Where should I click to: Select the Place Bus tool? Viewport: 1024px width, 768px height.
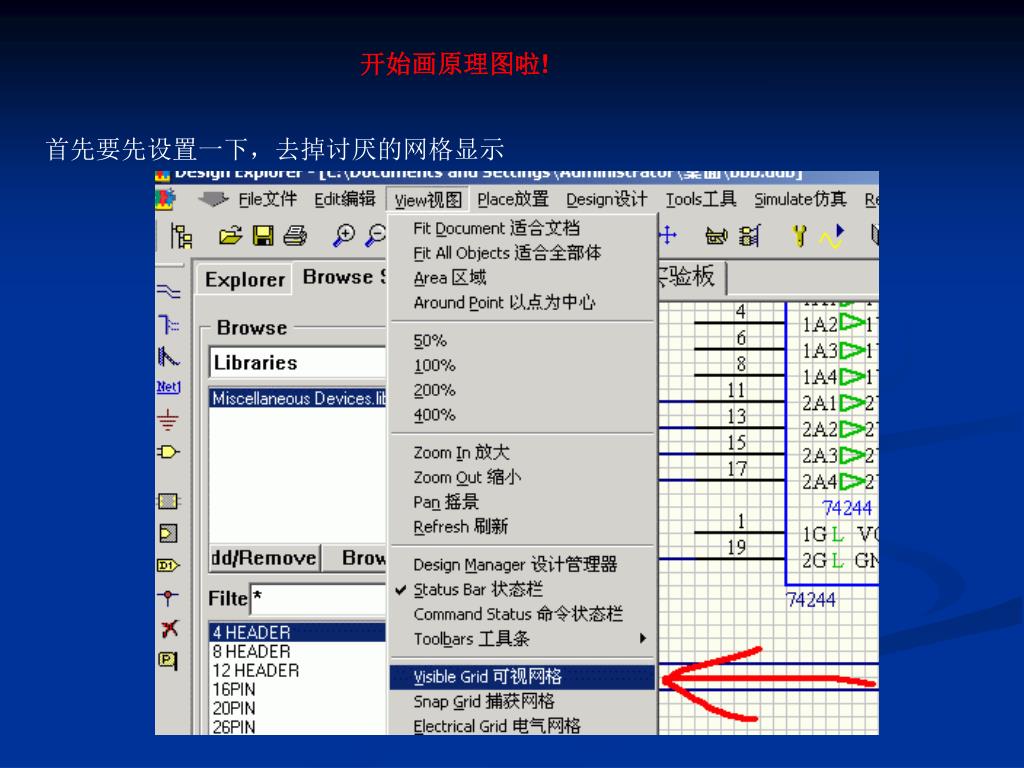point(168,324)
